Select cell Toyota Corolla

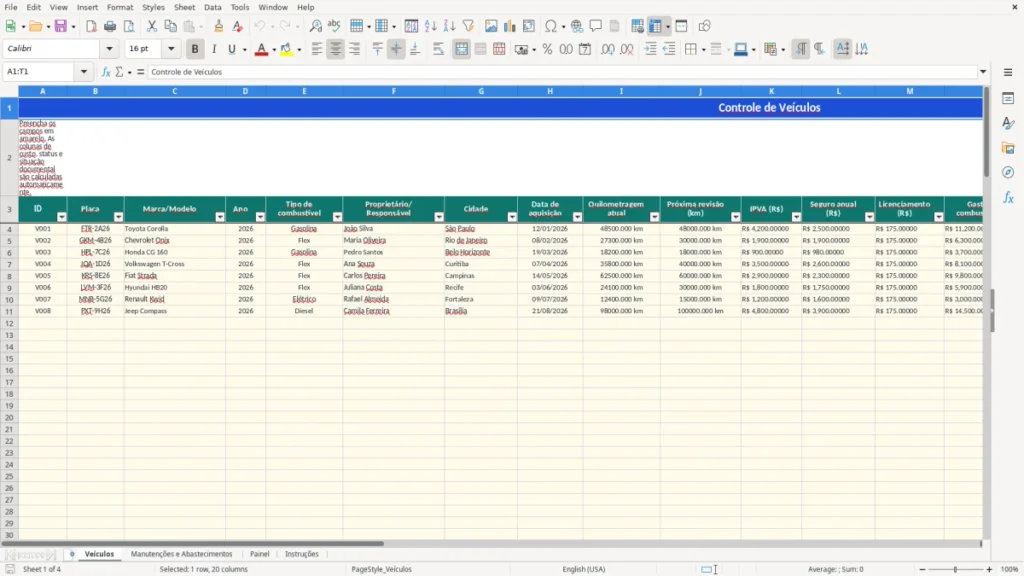(174, 229)
